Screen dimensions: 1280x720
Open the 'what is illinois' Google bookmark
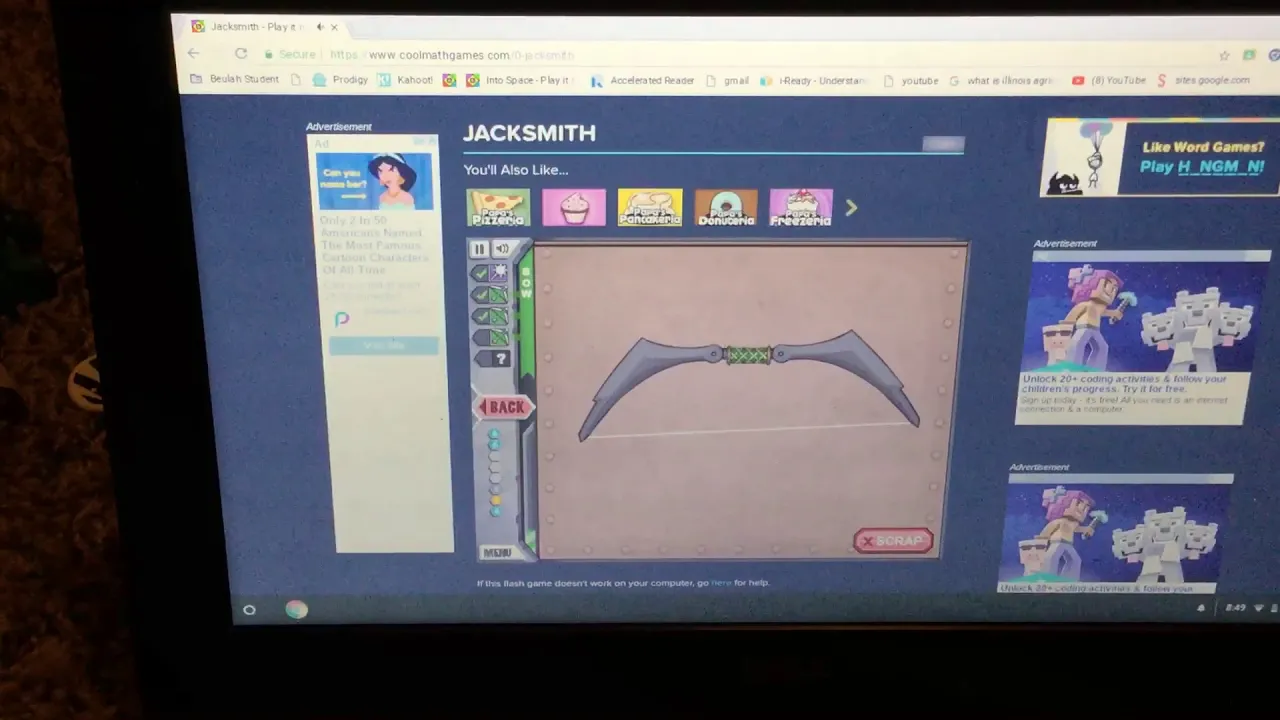coord(1004,80)
